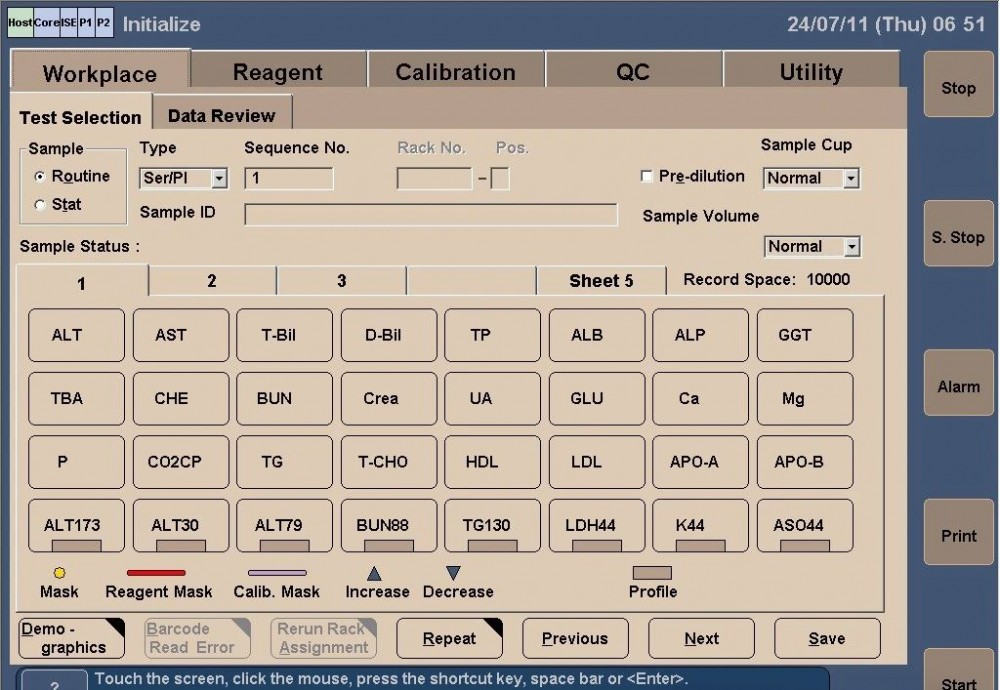Toggle the TBA test selection
Viewport: 1000px width, 690px height.
pos(77,399)
